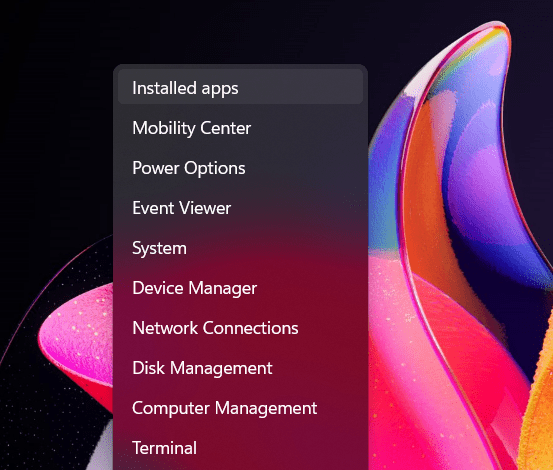Image resolution: width=553 pixels, height=470 pixels.
Task: Open Disk Management
Action: tap(240, 368)
